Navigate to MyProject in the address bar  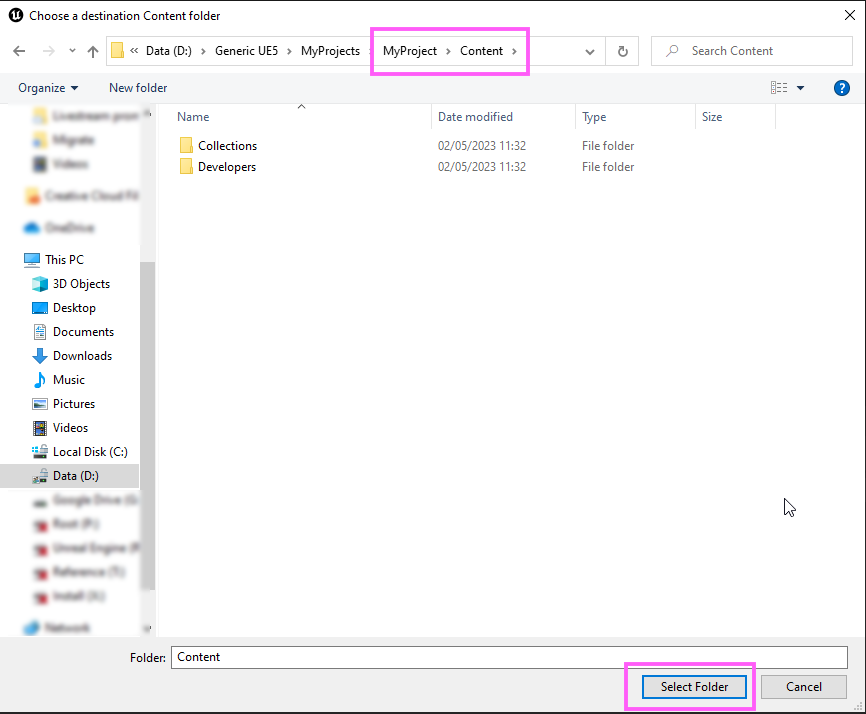click(410, 51)
